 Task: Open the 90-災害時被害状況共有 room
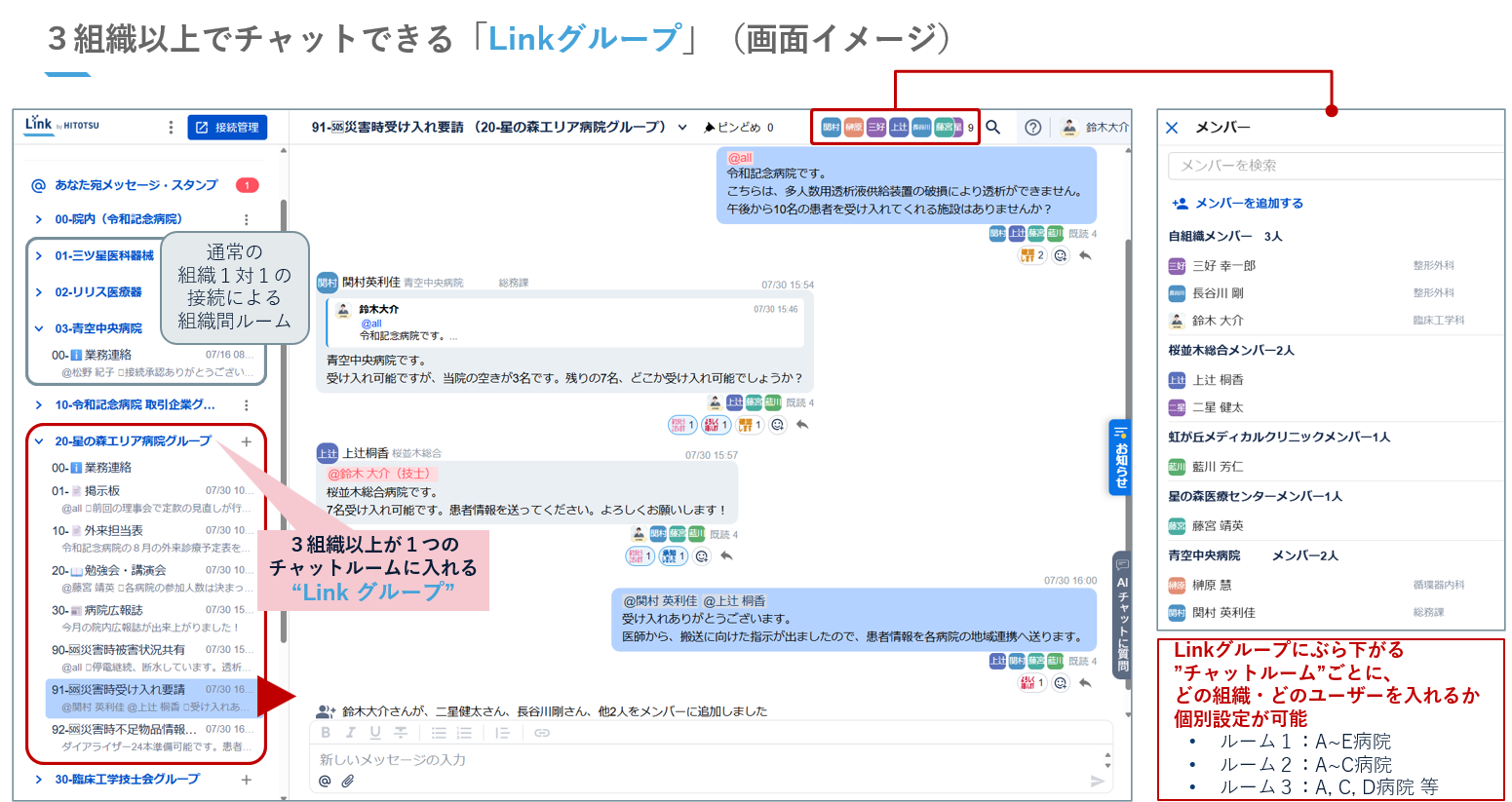tap(153, 658)
